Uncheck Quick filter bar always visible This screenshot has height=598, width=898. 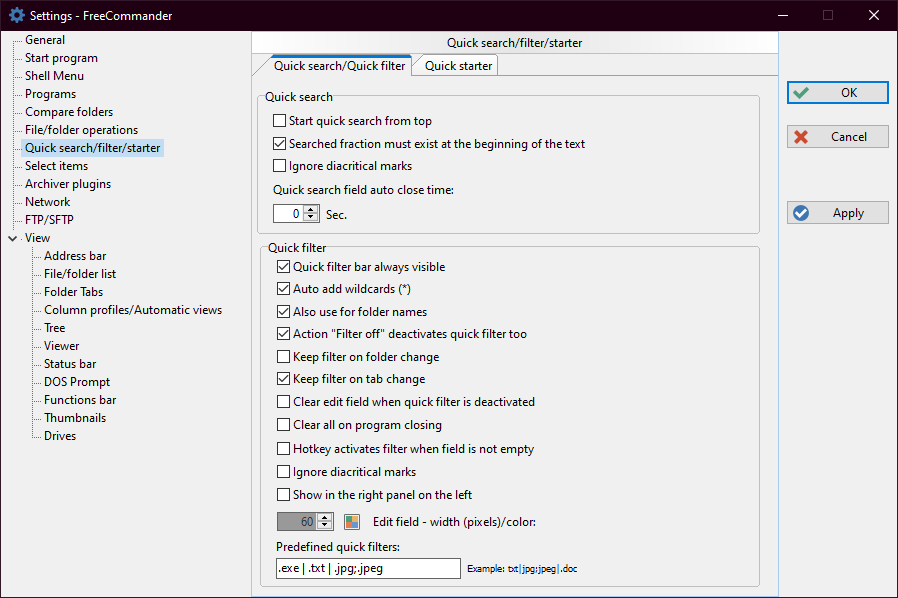click(284, 267)
